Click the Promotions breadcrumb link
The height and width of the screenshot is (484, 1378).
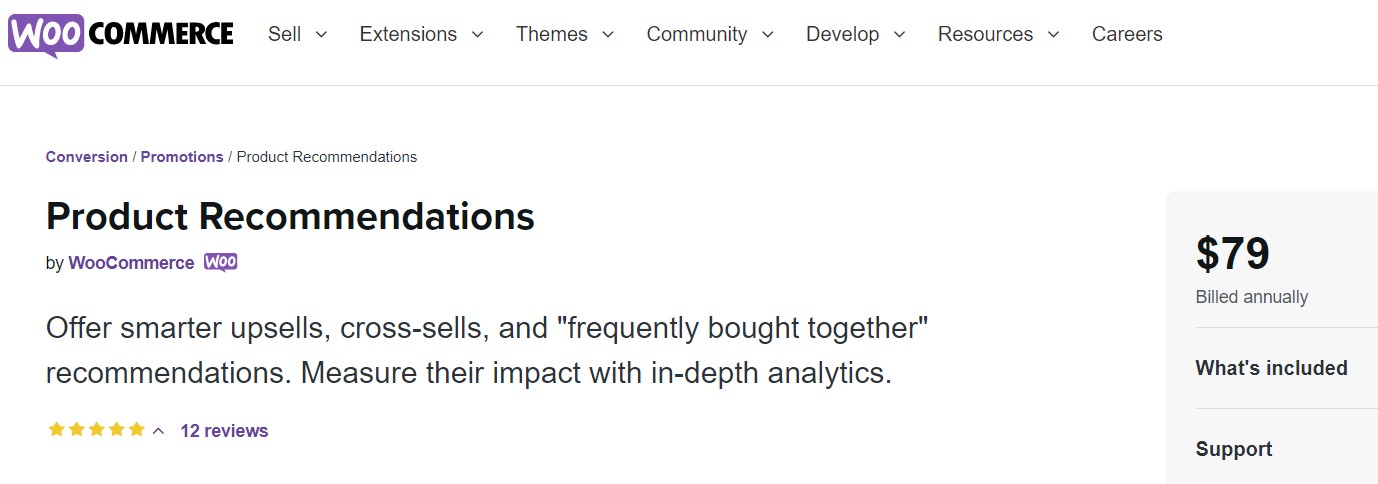(182, 157)
